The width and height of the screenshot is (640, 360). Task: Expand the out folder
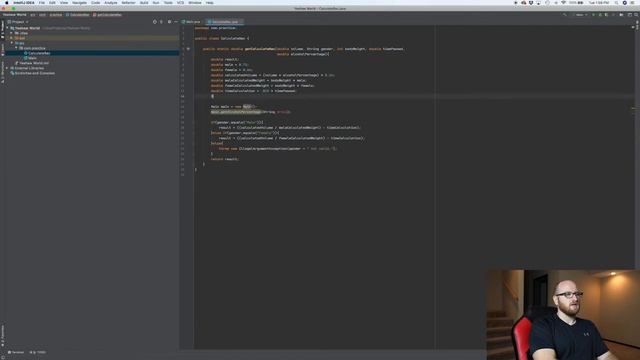coord(12,38)
